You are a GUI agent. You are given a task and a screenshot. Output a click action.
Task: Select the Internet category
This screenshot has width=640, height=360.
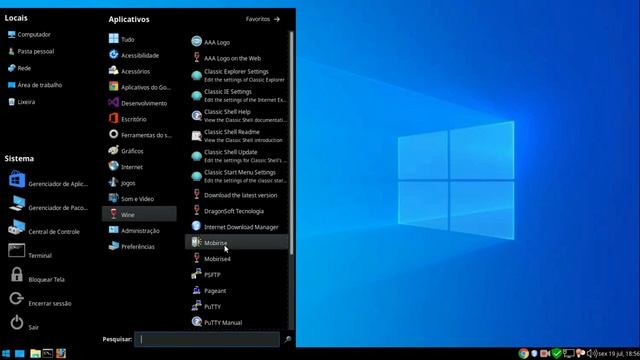(x=139, y=167)
